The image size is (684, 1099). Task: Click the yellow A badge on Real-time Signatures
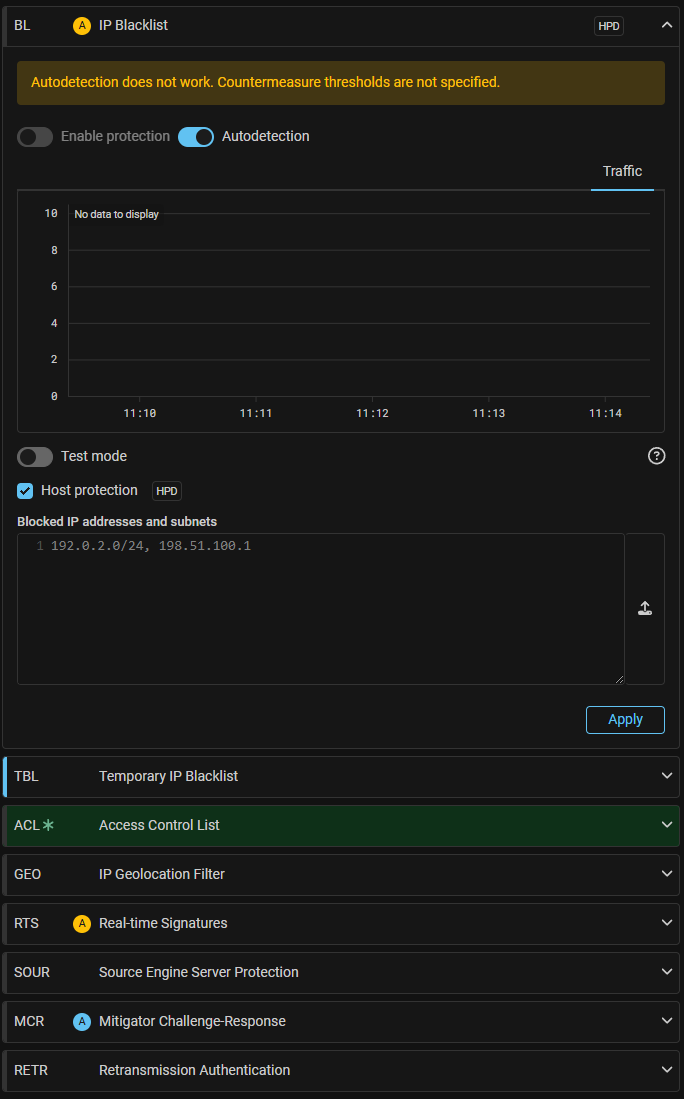(82, 923)
